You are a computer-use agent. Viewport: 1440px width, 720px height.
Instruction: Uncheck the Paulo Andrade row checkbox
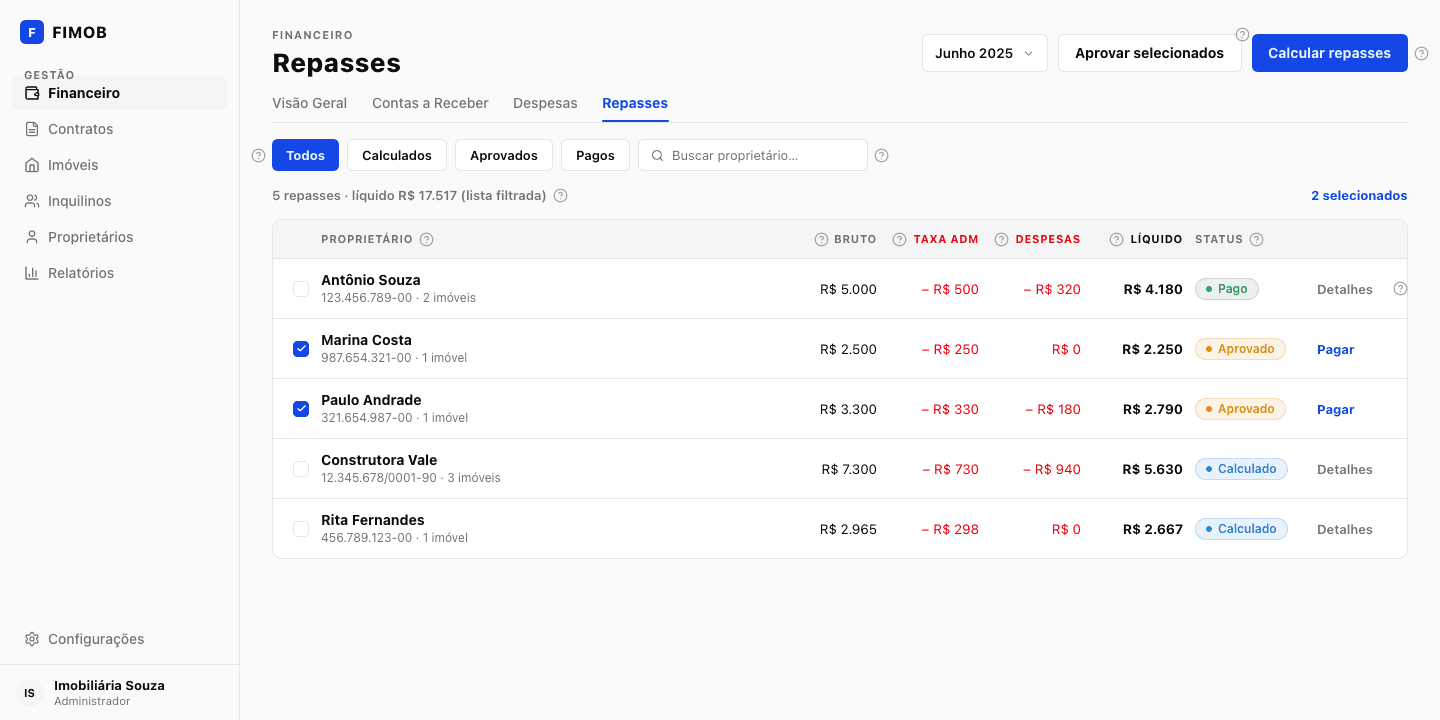click(x=301, y=409)
